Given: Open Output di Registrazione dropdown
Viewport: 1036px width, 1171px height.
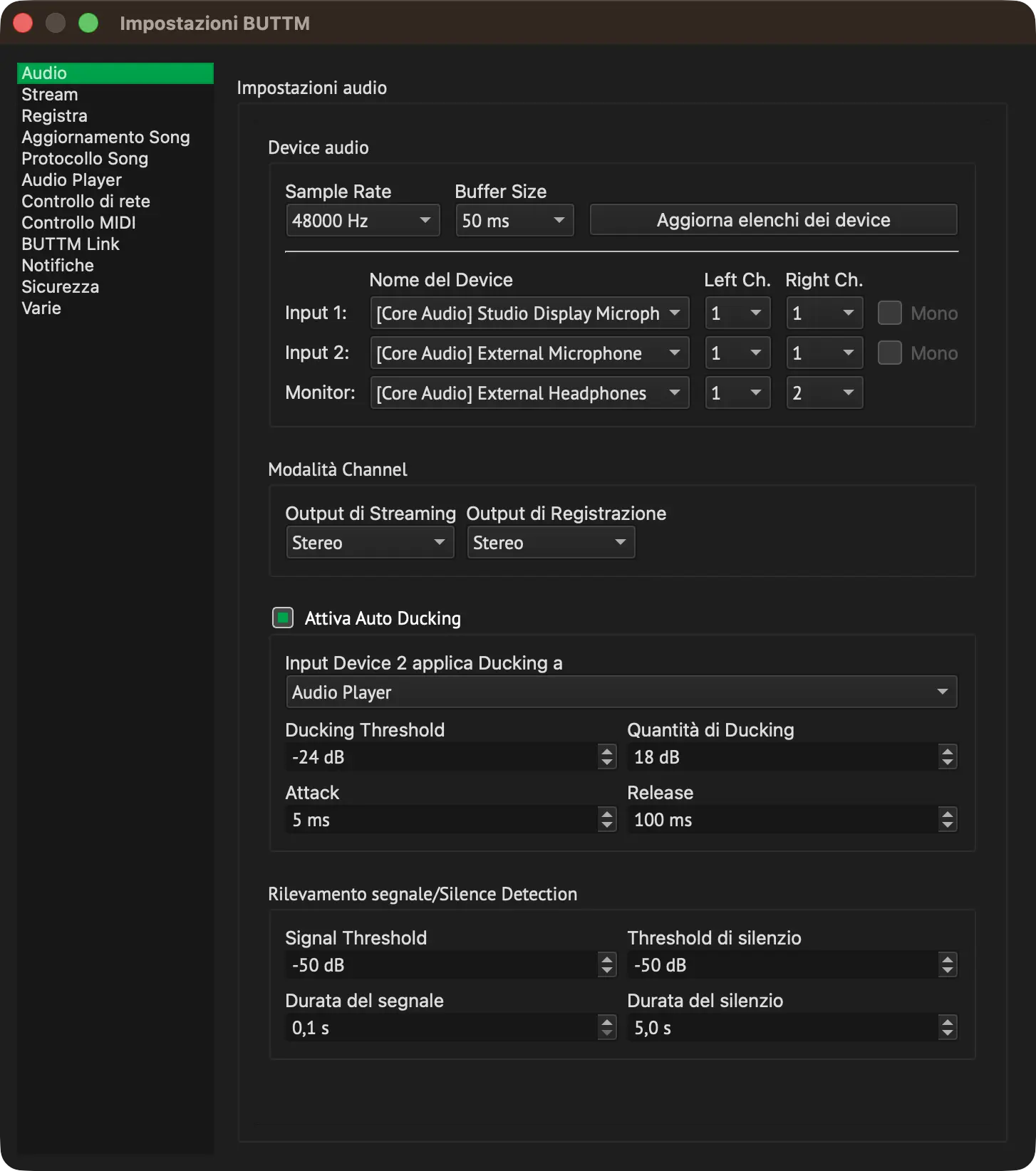Looking at the screenshot, I should (x=551, y=543).
